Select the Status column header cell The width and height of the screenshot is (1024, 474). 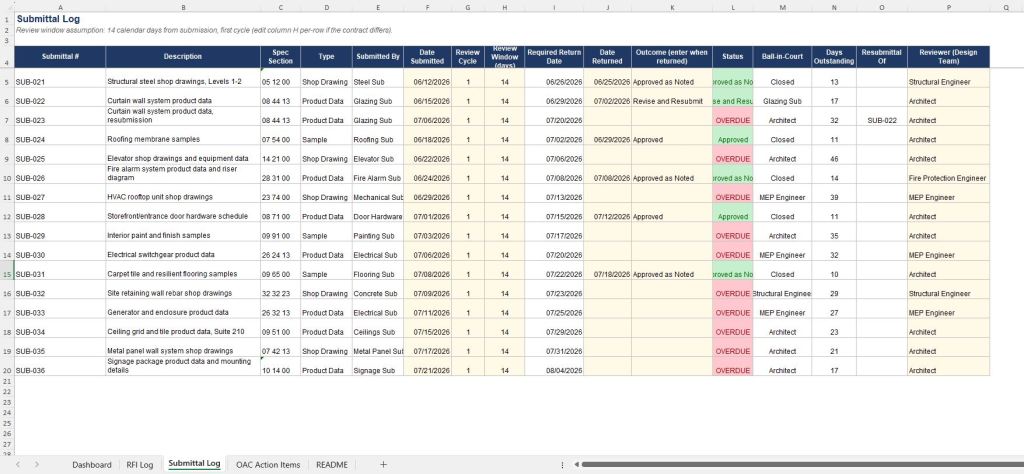[732, 57]
